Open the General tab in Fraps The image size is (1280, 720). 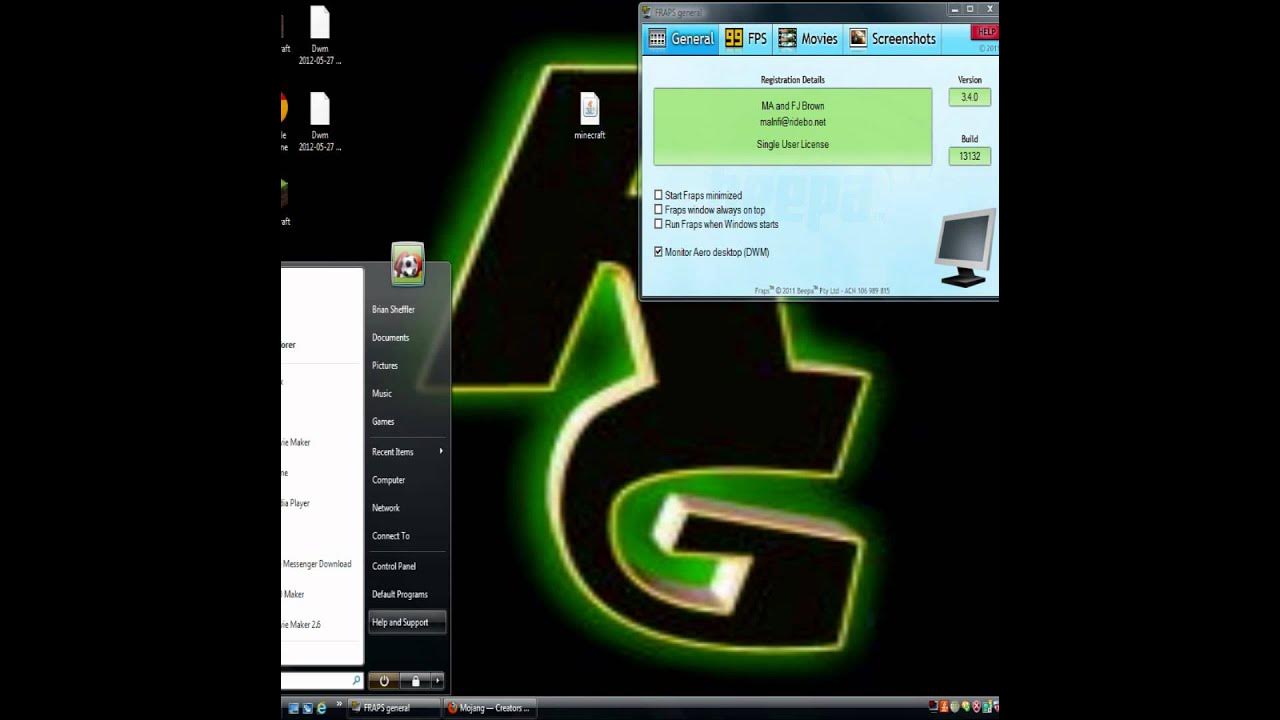point(681,39)
